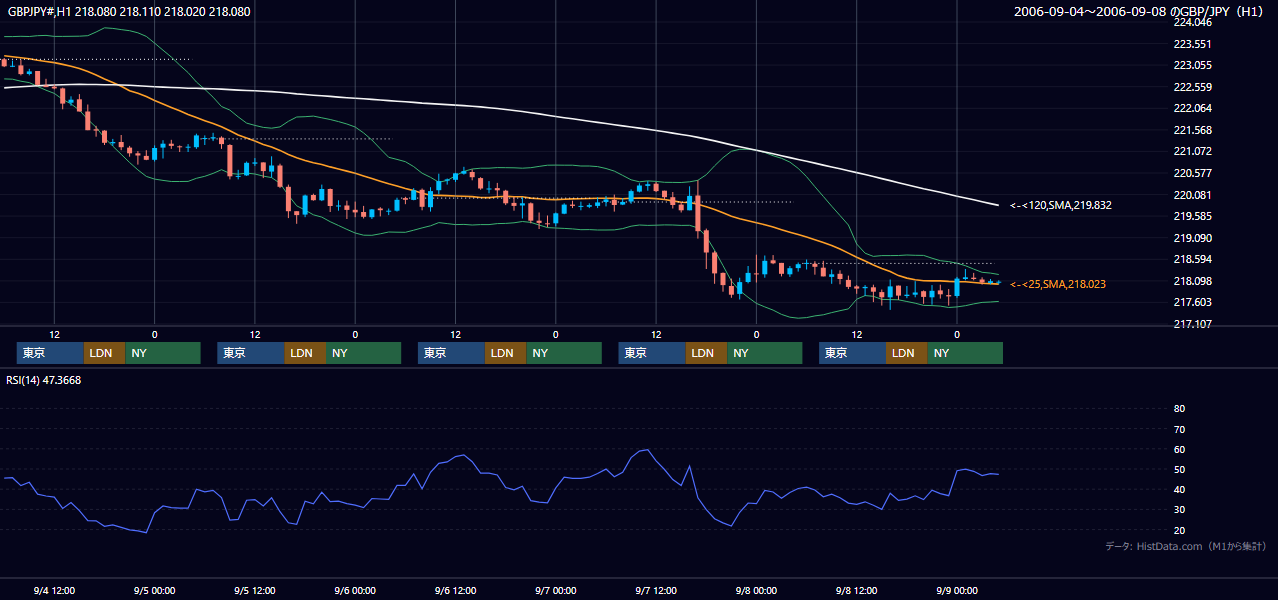The height and width of the screenshot is (600, 1278).
Task: Click the 9/7 12:00 date label
Action: click(656, 591)
